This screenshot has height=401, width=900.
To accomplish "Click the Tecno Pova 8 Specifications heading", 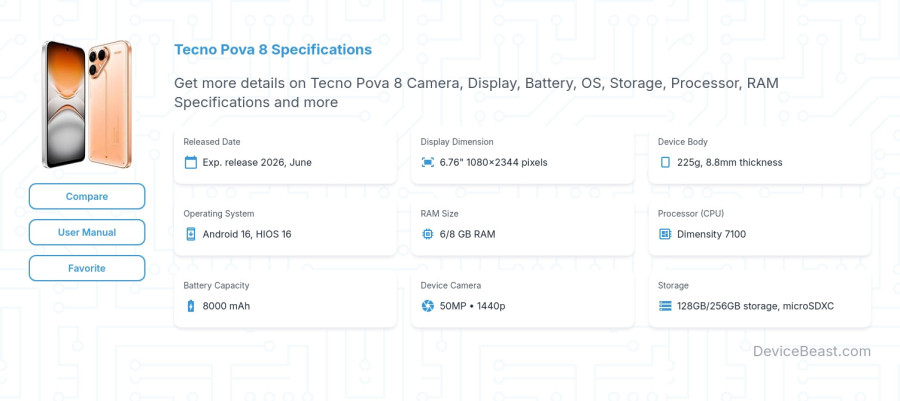I will [273, 49].
